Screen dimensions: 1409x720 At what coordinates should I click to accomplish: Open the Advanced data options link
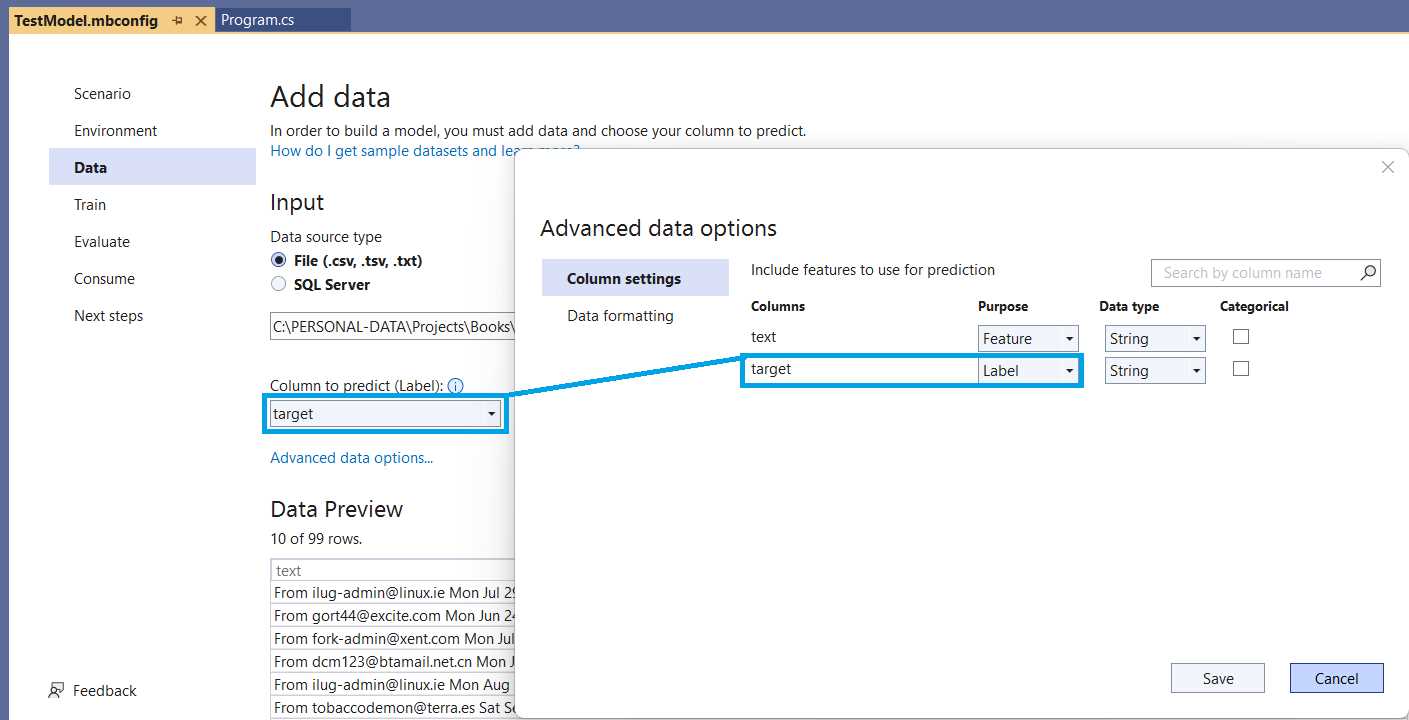(351, 457)
